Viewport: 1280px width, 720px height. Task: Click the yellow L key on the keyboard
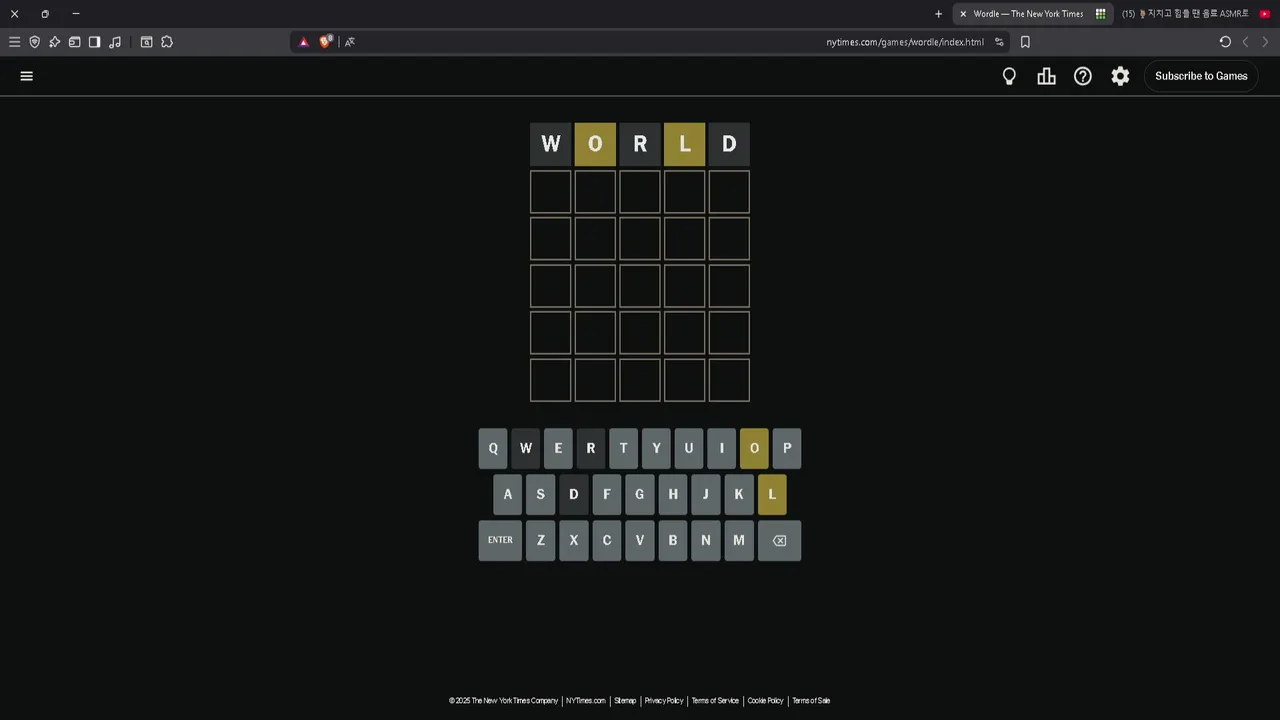[x=772, y=494]
